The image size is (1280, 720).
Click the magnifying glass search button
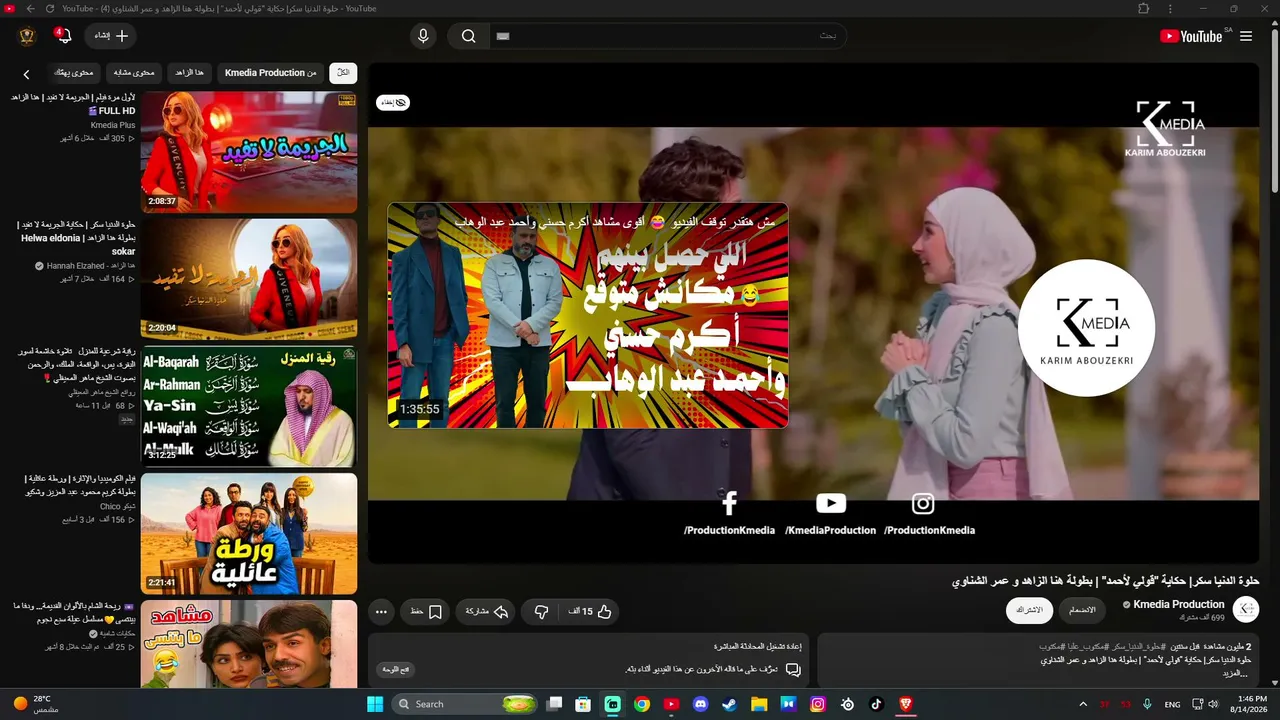468,36
